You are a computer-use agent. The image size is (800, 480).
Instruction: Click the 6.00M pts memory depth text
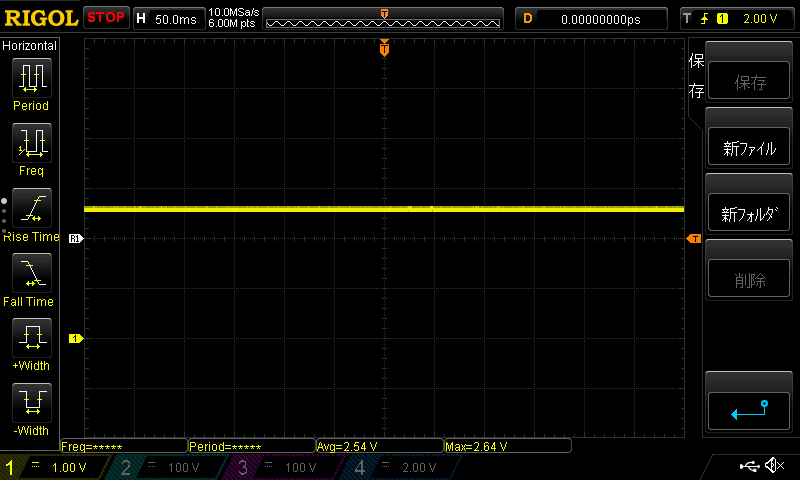(232, 23)
